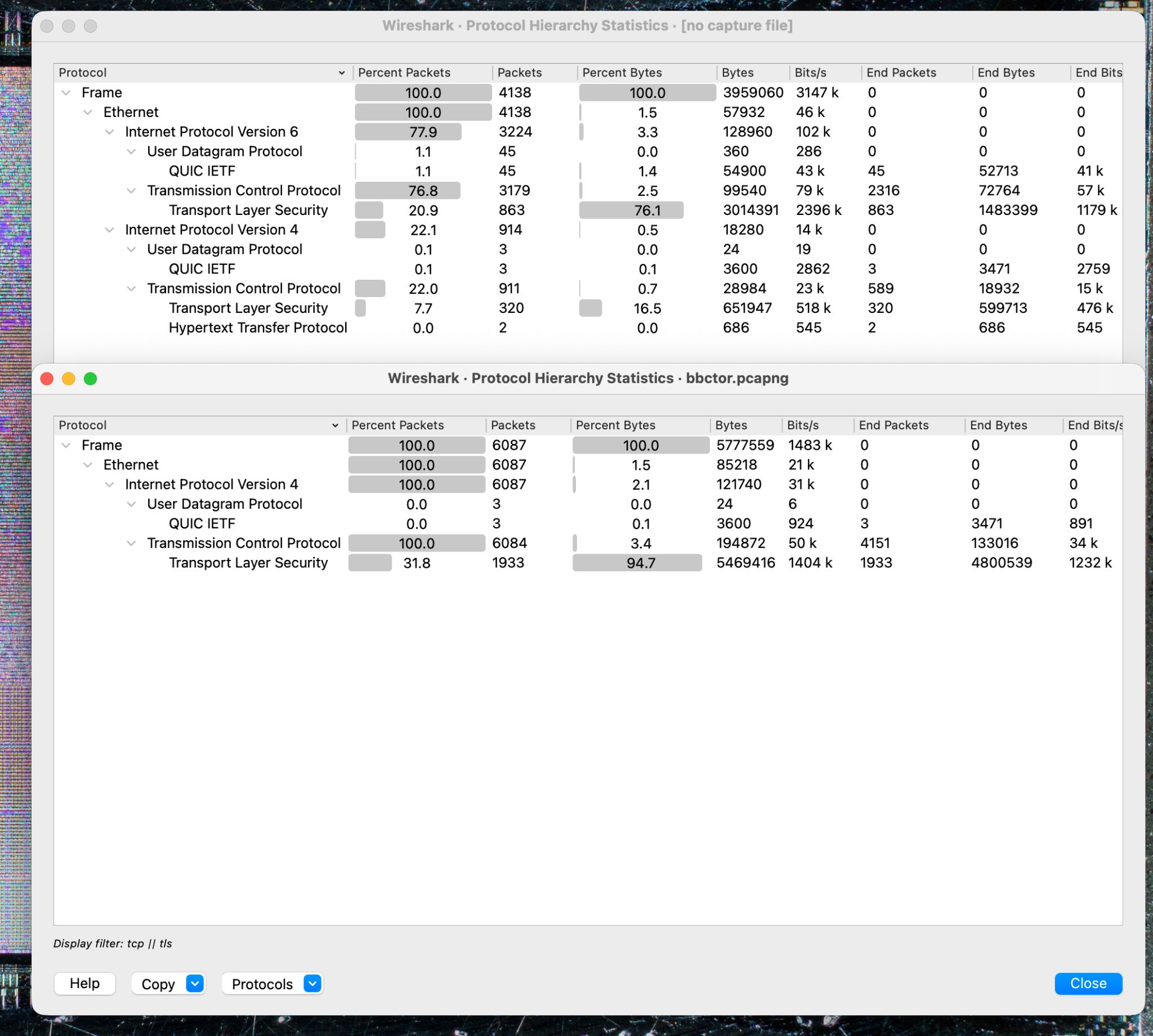Click the 6084 packets value

tap(509, 543)
